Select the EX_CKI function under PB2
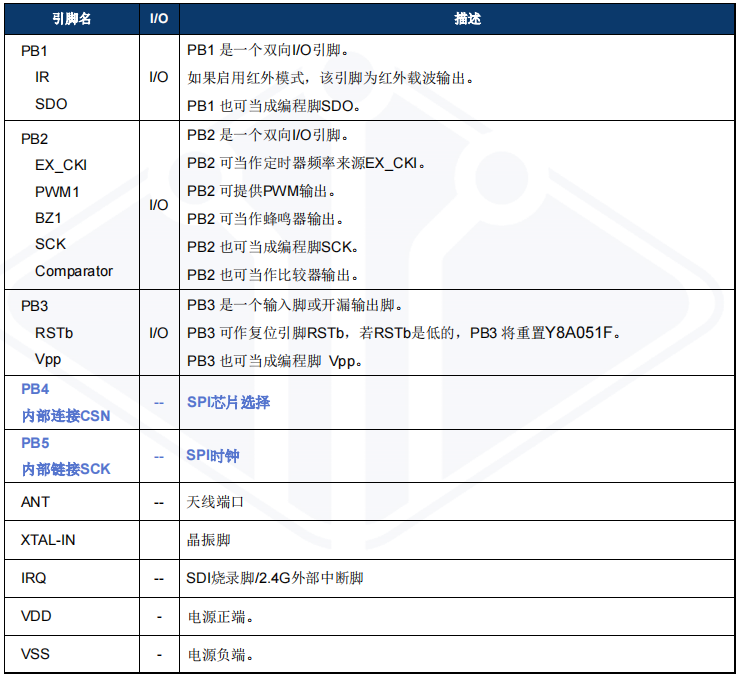 coord(61,165)
